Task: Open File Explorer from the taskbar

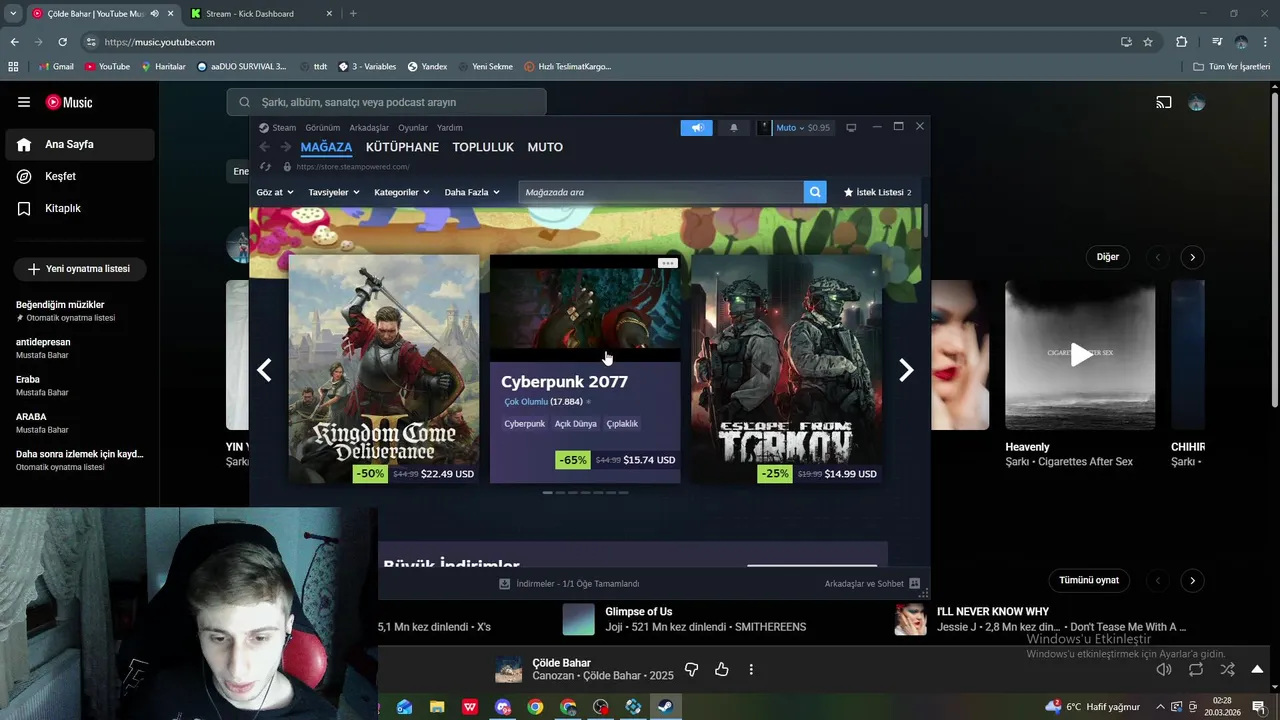Action: click(437, 707)
